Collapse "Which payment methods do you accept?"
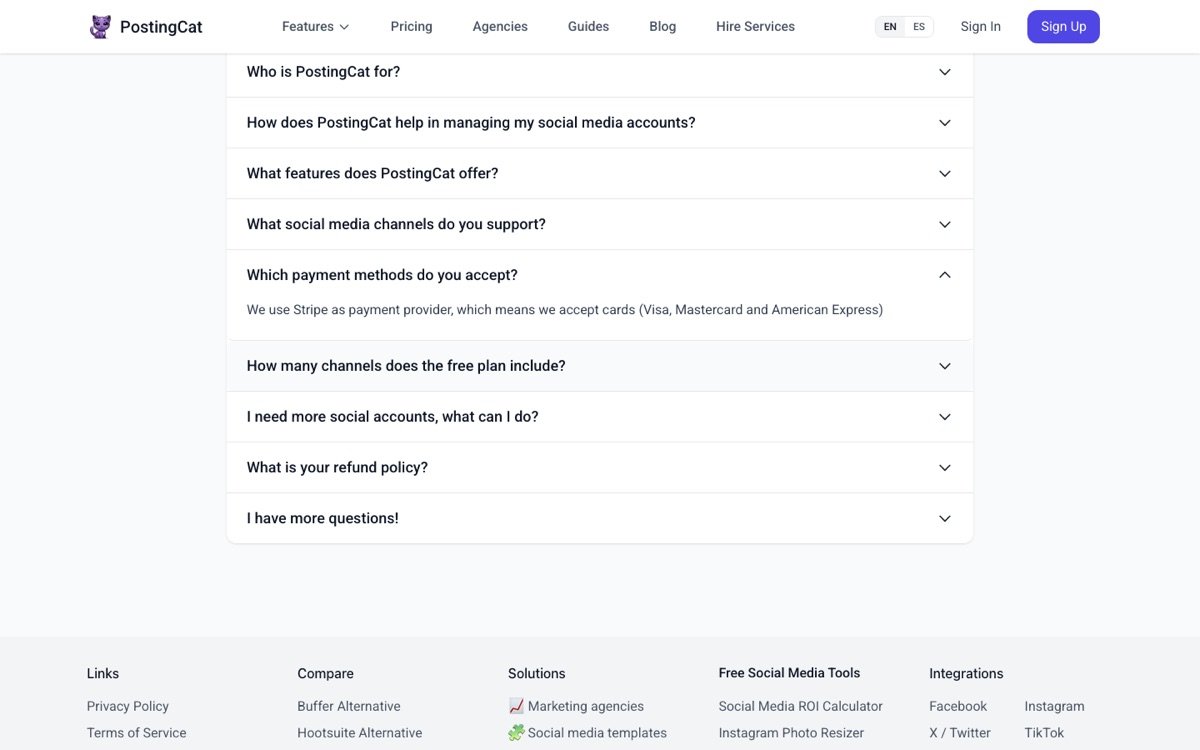 click(600, 275)
